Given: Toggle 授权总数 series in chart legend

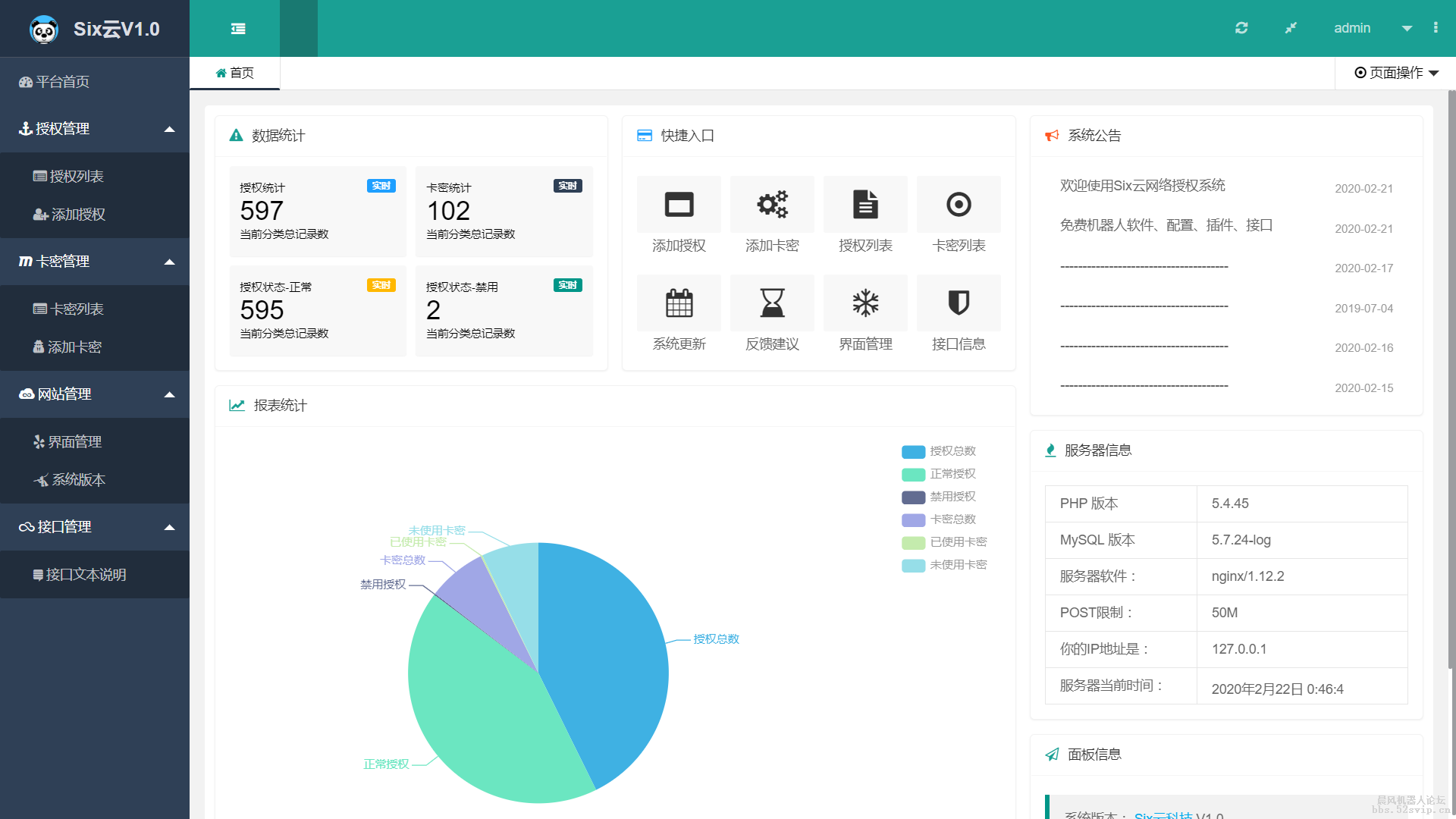Looking at the screenshot, I should pyautogui.click(x=952, y=451).
